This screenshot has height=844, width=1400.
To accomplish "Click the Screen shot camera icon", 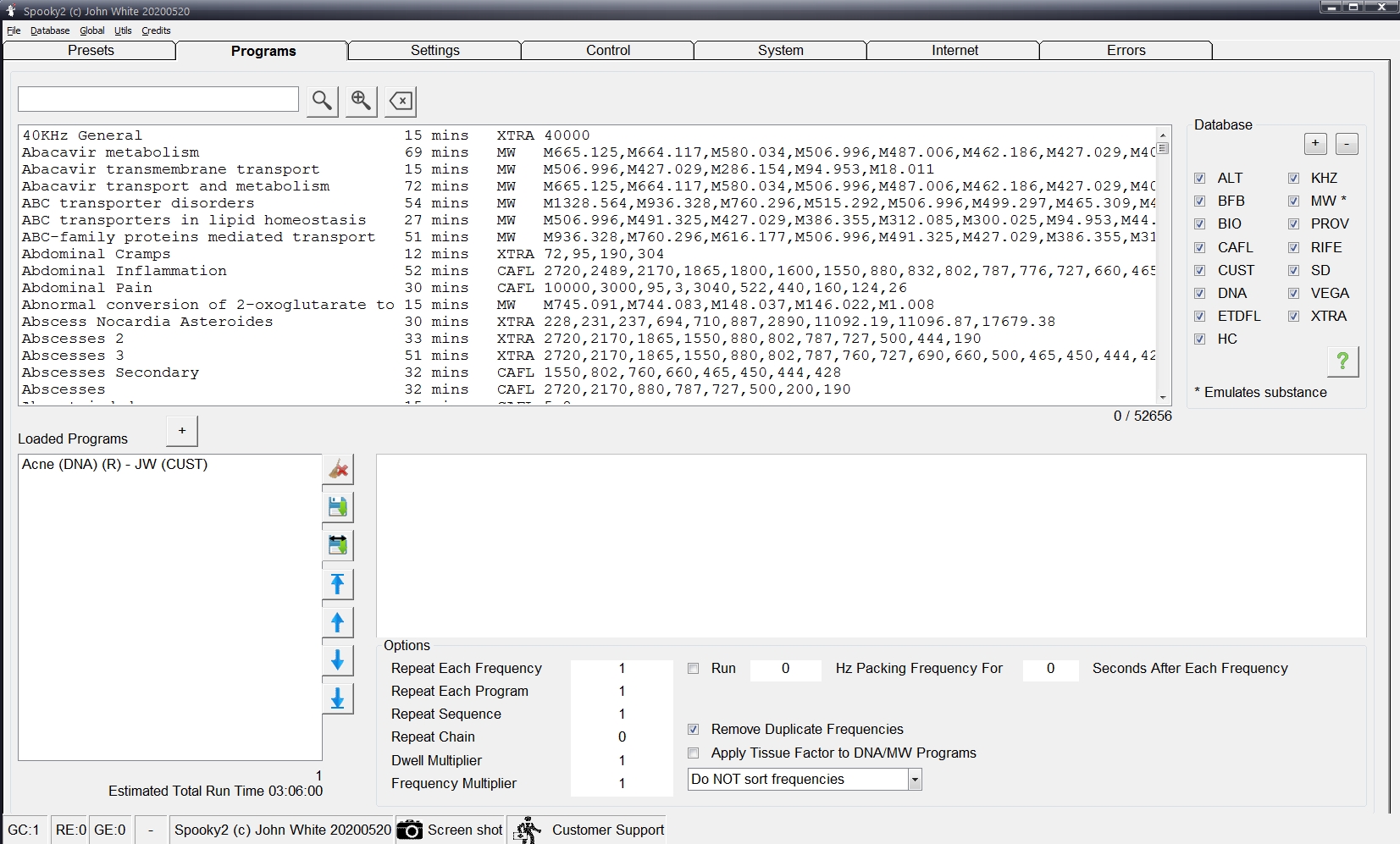I will tap(410, 830).
